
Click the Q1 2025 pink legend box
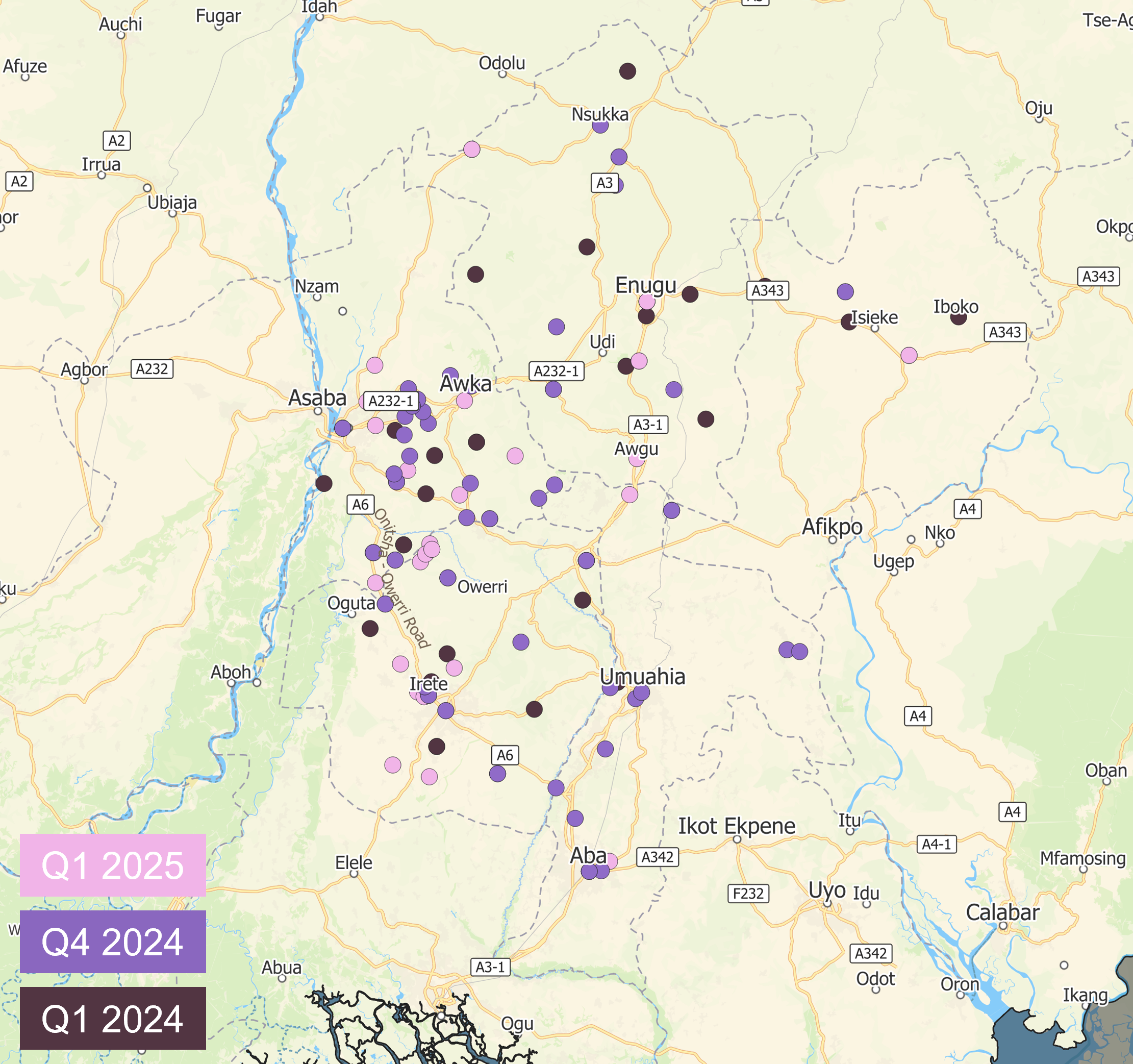(x=113, y=865)
